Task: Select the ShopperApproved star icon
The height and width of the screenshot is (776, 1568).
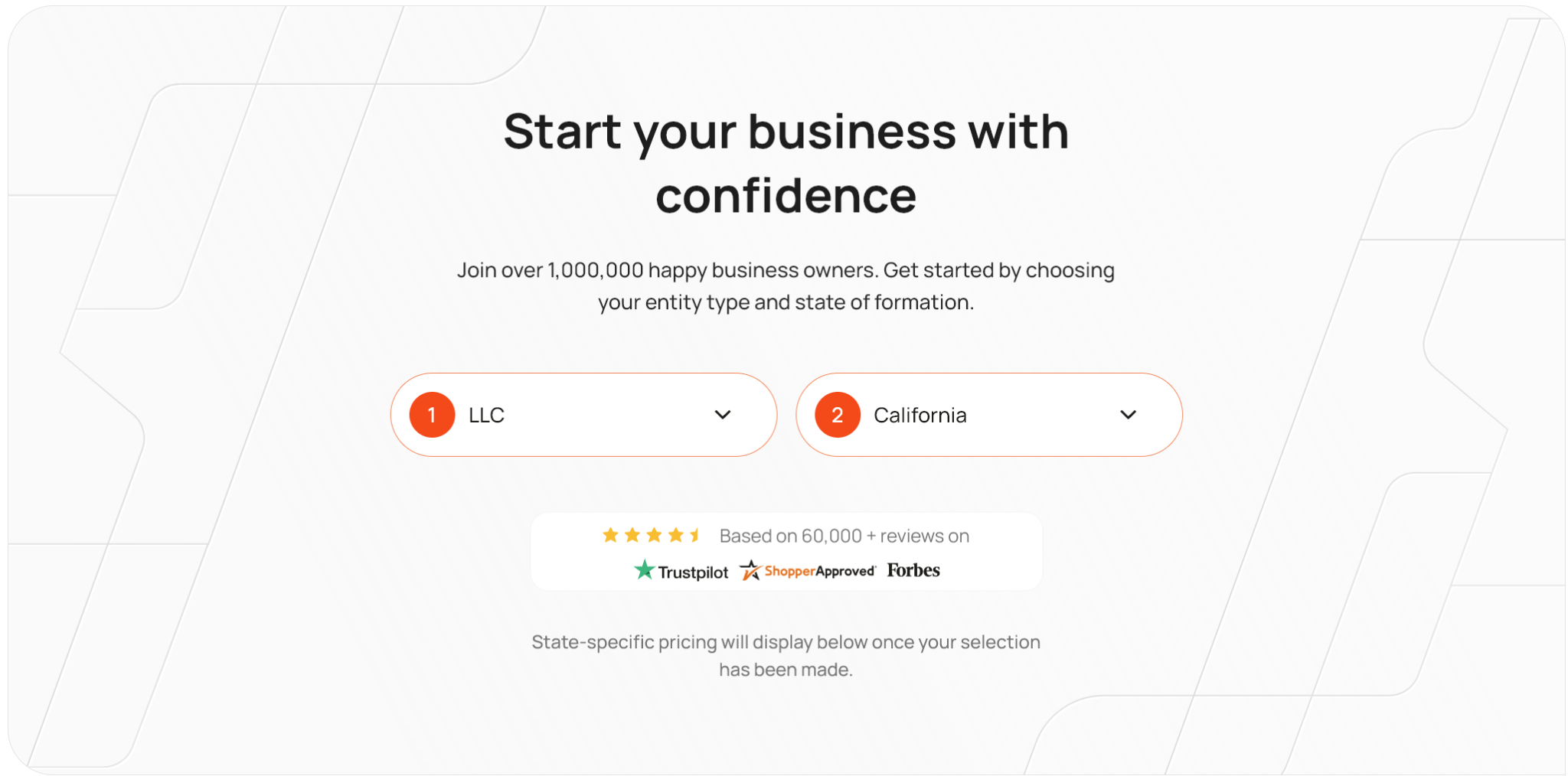Action: pos(751,569)
